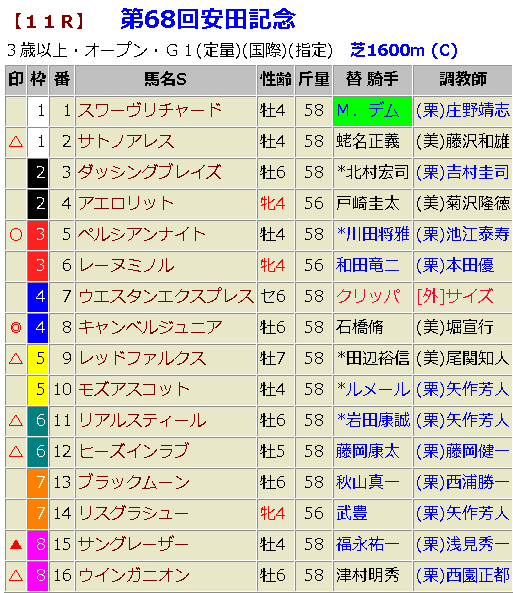Viewport: 513px width, 593px height.
Task: Select horse ウエスタンエクスプレス
Action: [166, 297]
